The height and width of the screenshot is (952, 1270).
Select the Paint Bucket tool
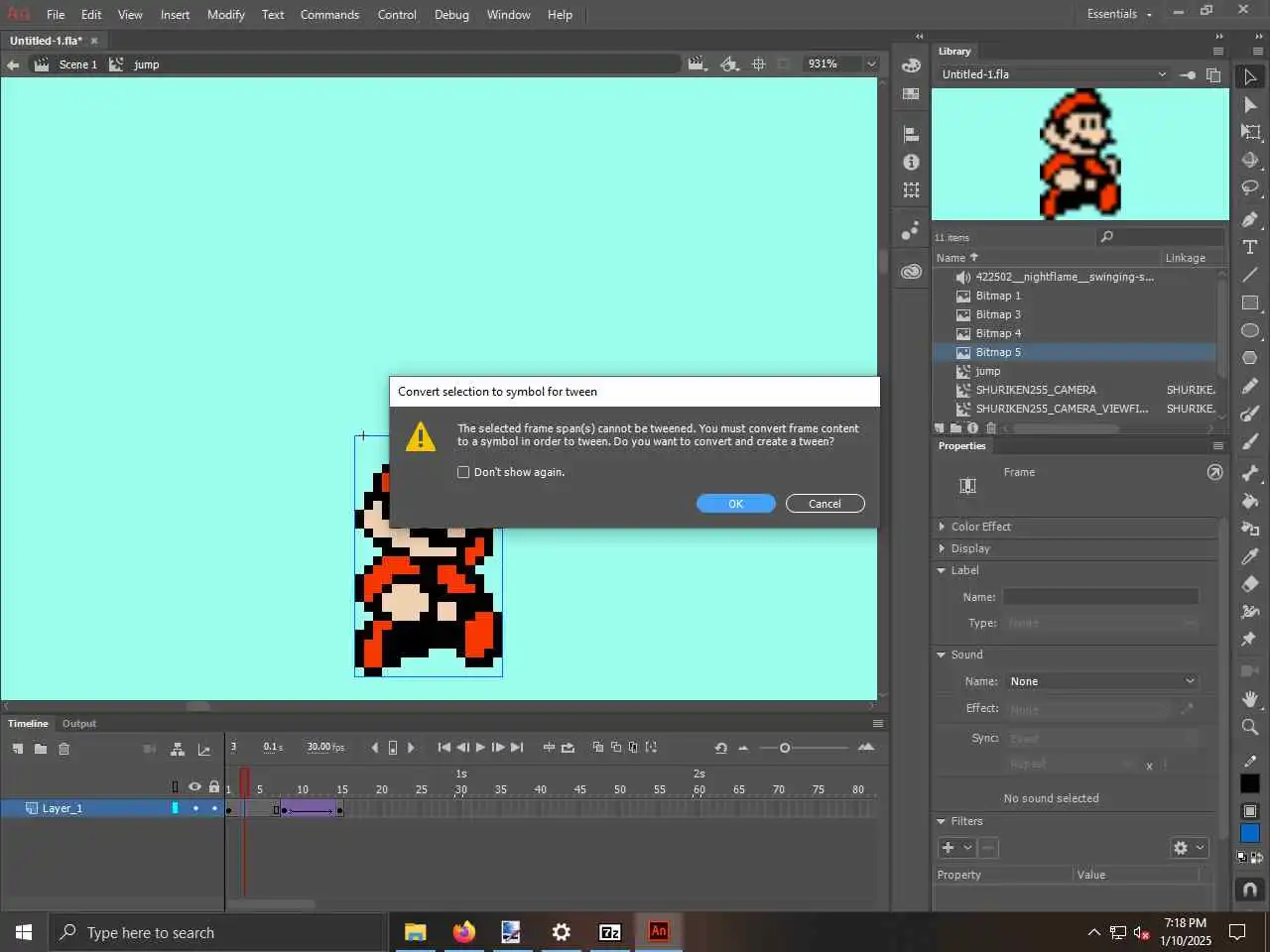click(x=1250, y=501)
